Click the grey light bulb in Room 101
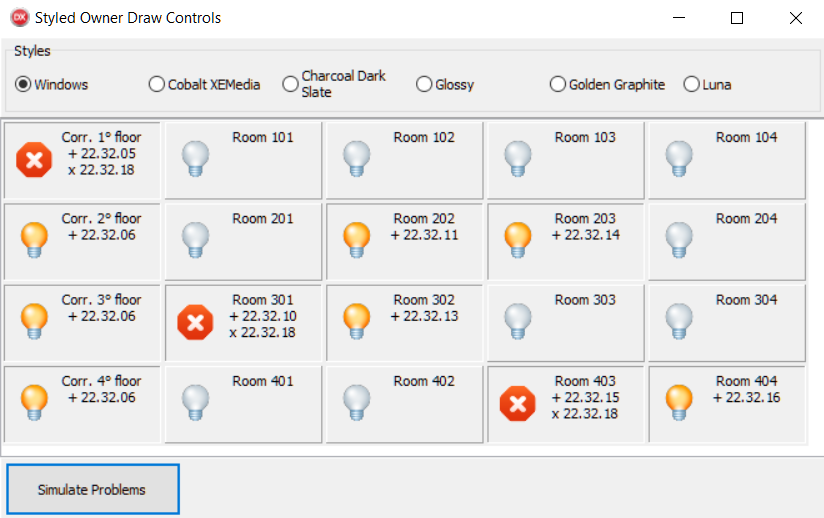The width and height of the screenshot is (824, 518). (196, 158)
